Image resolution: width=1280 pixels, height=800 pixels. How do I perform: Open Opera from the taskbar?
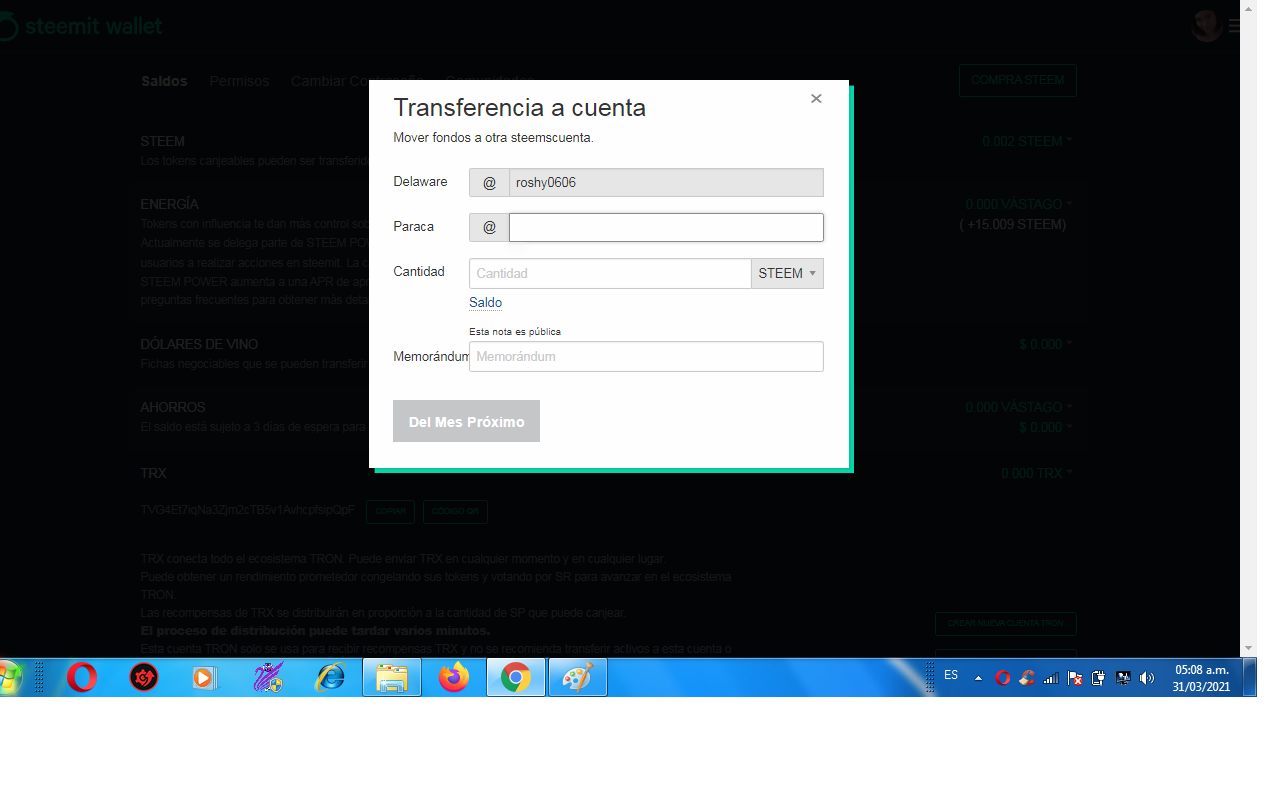[82, 678]
